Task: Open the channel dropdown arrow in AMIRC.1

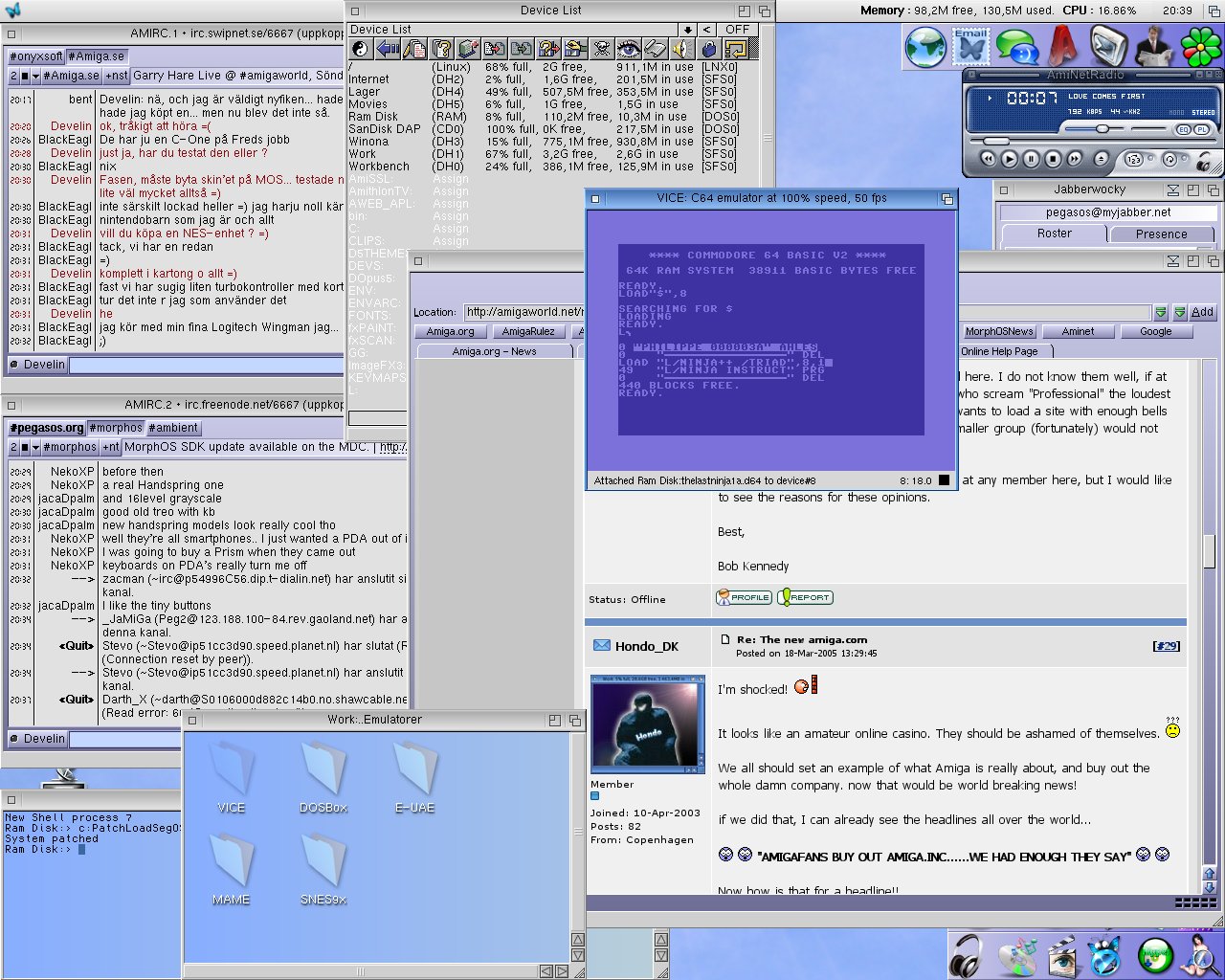Action: (x=36, y=76)
